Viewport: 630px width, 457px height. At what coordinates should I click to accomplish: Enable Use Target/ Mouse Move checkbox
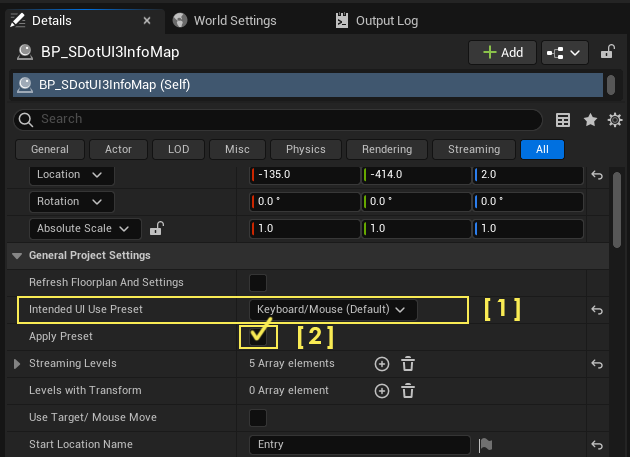pyautogui.click(x=258, y=418)
